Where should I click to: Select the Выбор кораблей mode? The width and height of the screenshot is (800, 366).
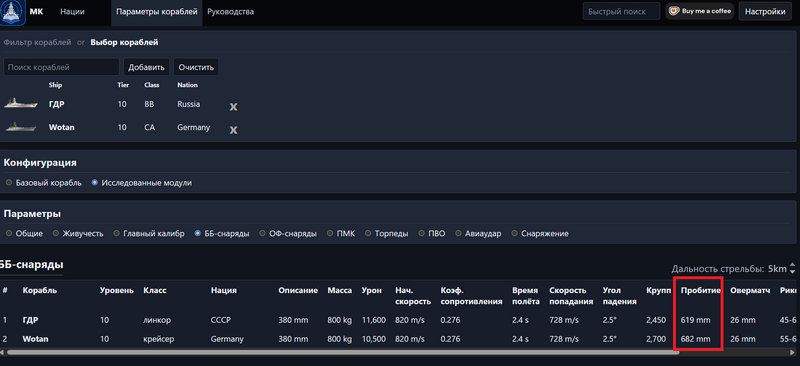tap(124, 42)
